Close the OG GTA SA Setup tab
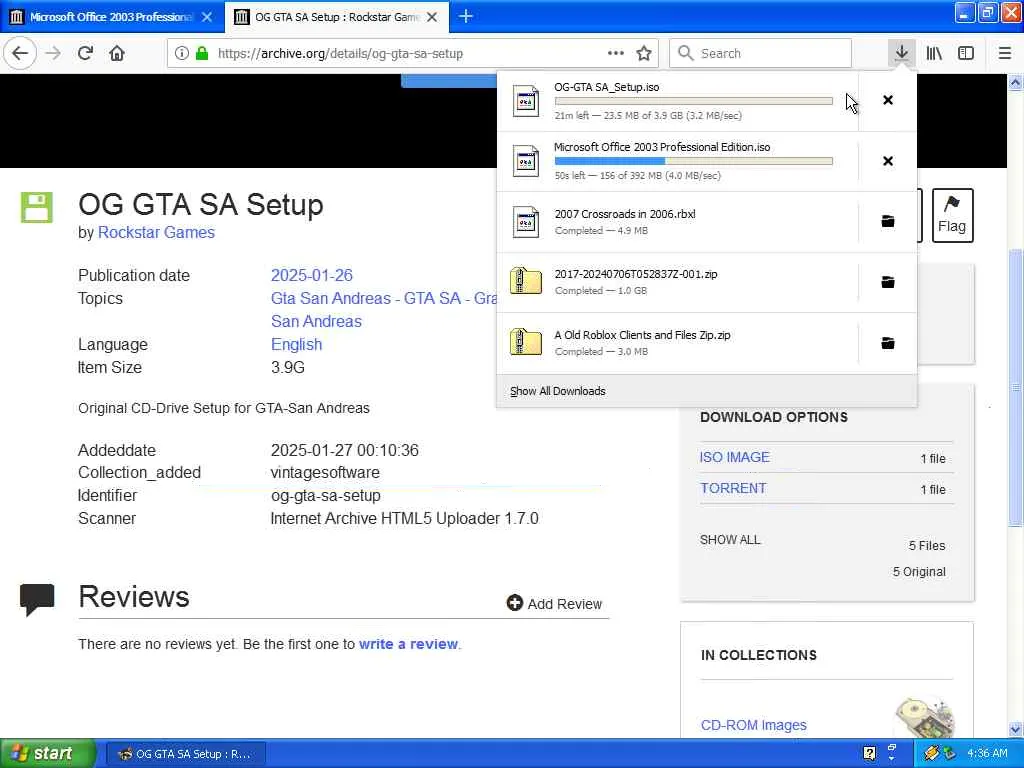Image resolution: width=1024 pixels, height=768 pixels. 432,17
